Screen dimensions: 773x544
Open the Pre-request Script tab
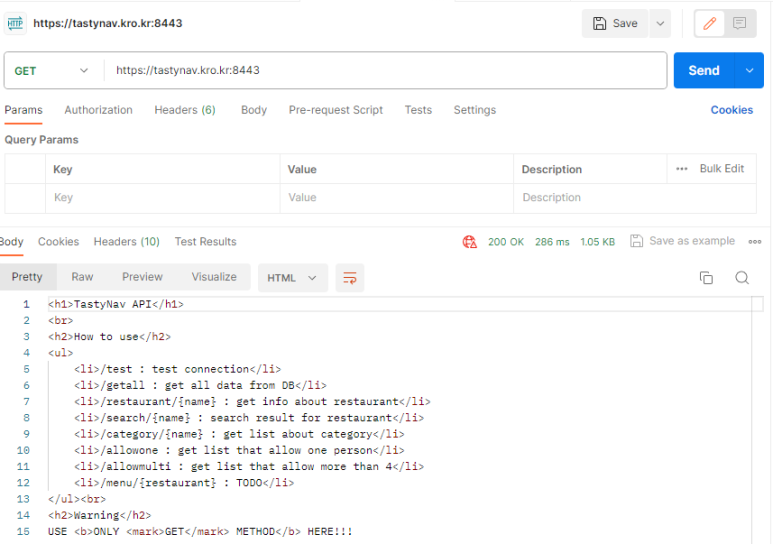(336, 110)
